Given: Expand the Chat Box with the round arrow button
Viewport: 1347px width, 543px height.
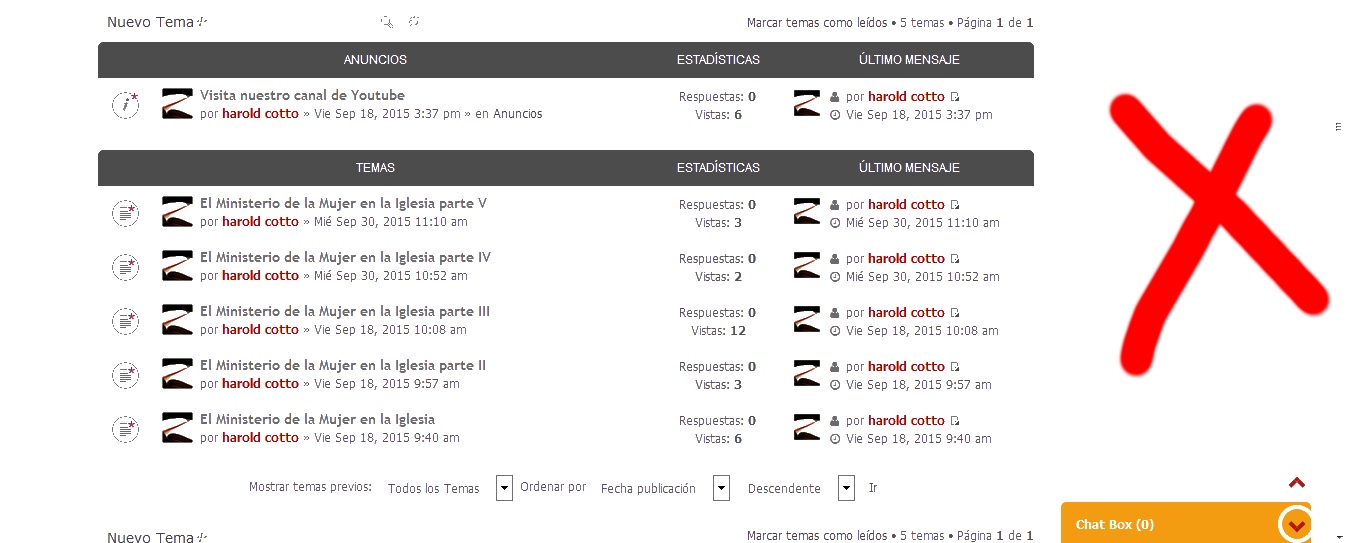Looking at the screenshot, I should (x=1296, y=524).
